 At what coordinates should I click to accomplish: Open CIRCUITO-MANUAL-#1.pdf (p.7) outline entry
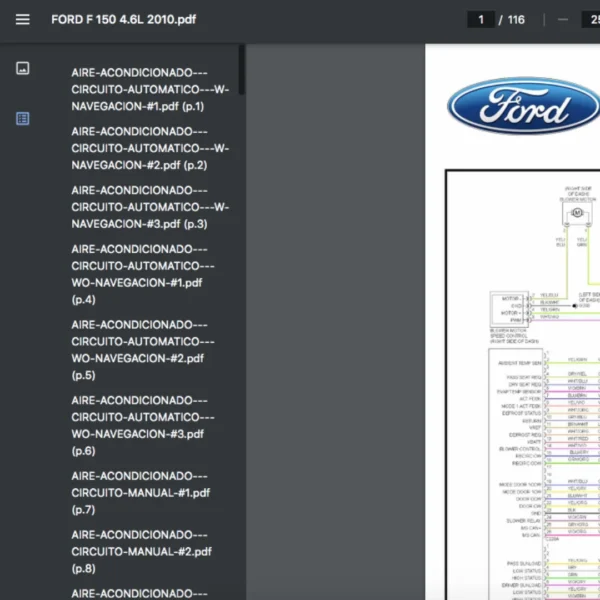141,492
